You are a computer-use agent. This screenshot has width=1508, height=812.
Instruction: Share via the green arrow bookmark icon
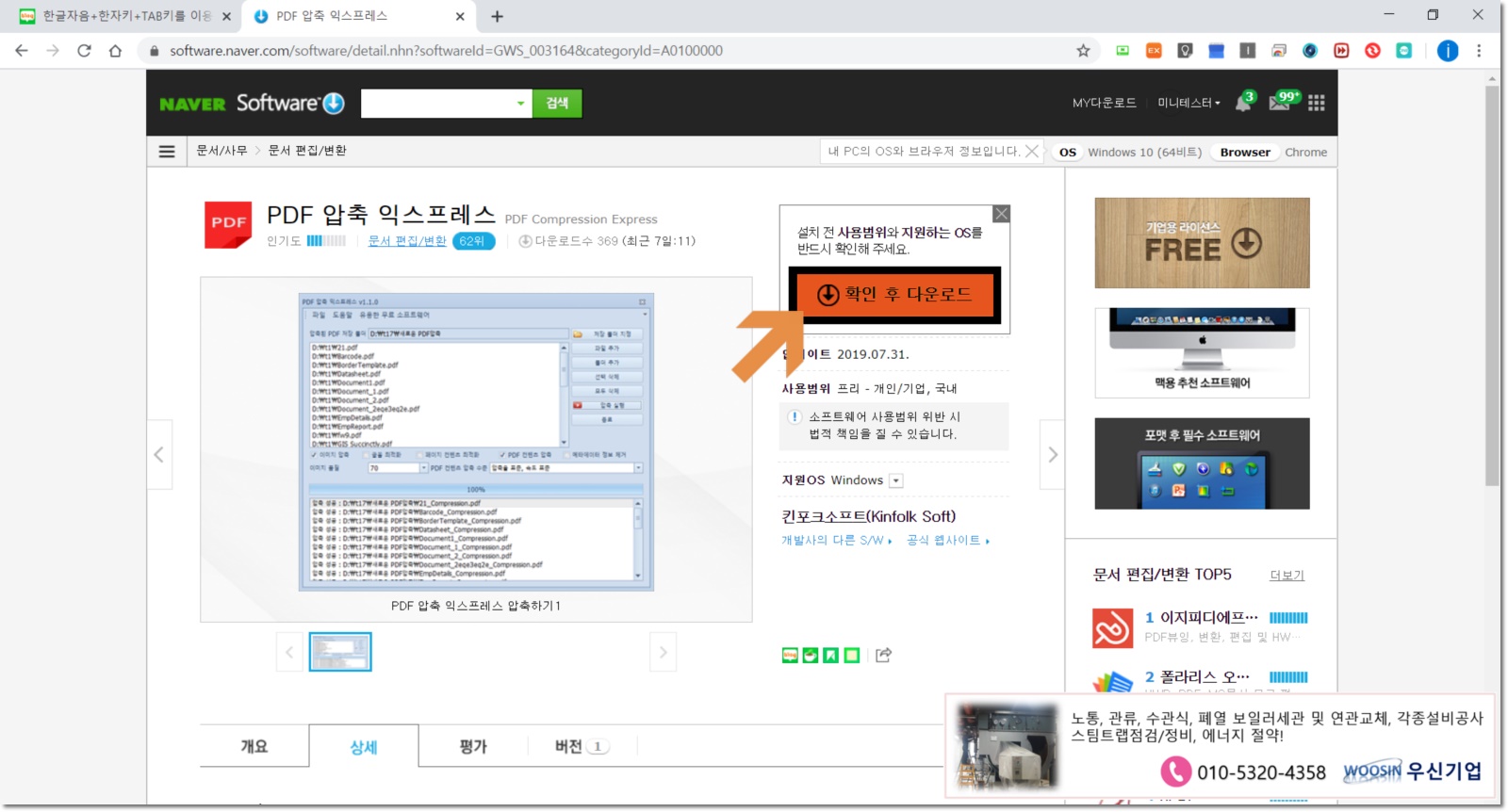pyautogui.click(x=831, y=656)
